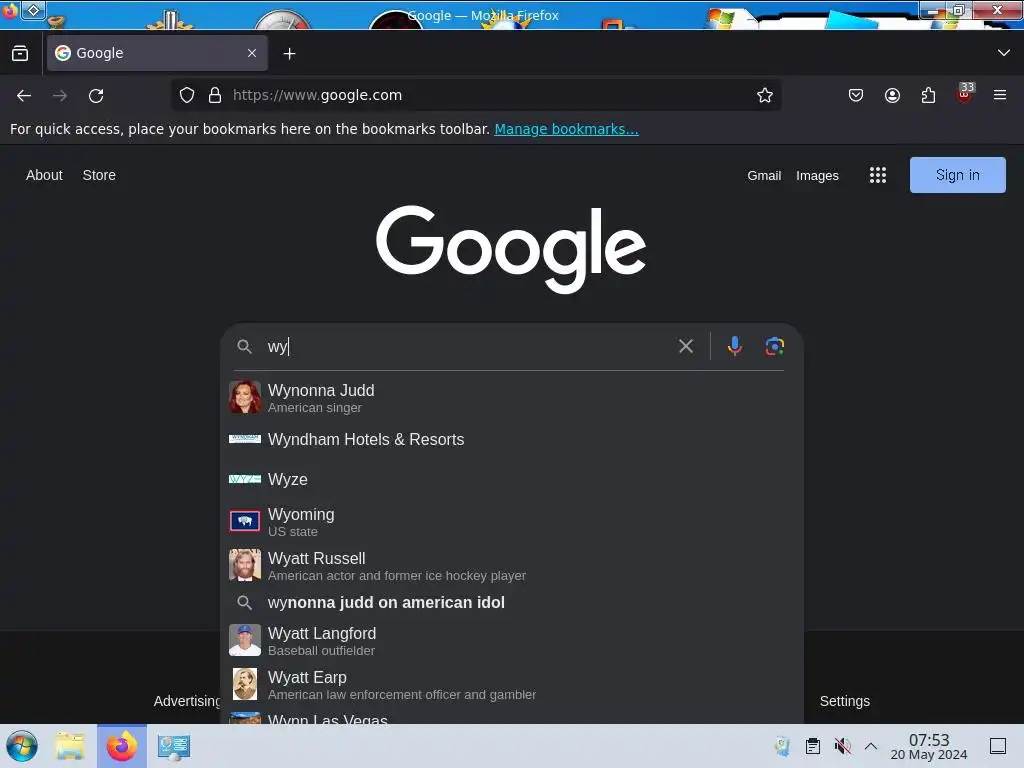Click the site security padlock icon
The image size is (1024, 768).
click(215, 95)
